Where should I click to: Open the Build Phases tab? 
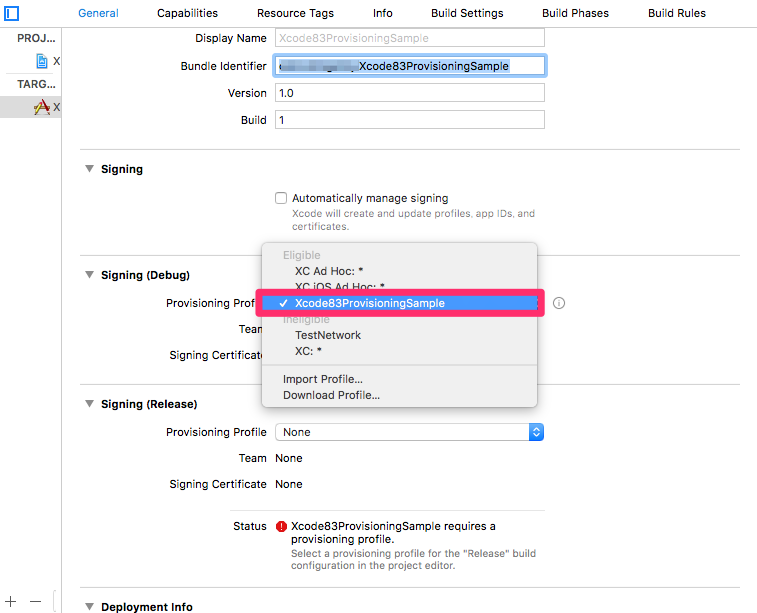(x=575, y=13)
